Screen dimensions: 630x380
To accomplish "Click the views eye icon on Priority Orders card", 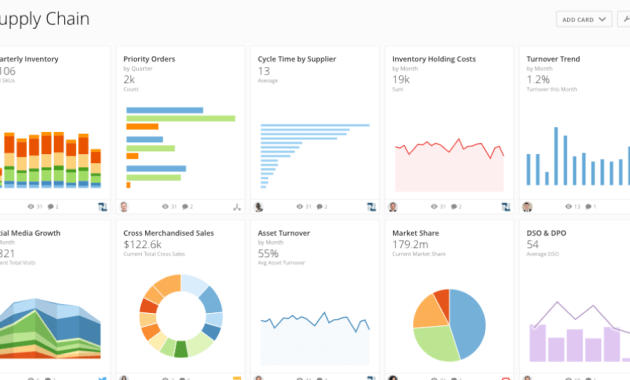I will coord(165,206).
